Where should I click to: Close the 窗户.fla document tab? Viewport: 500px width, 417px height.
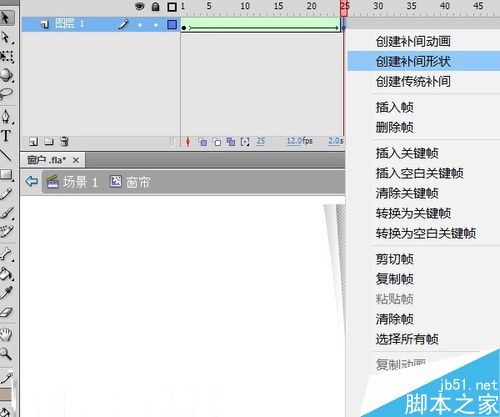coord(76,160)
